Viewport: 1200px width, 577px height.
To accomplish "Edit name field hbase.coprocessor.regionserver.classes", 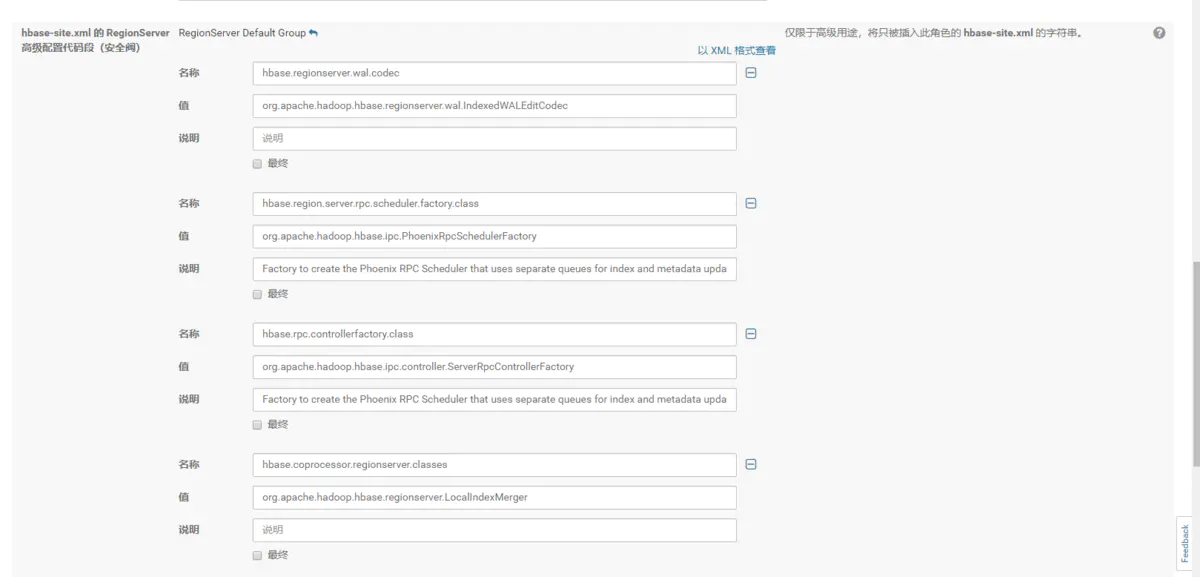I will click(x=495, y=465).
